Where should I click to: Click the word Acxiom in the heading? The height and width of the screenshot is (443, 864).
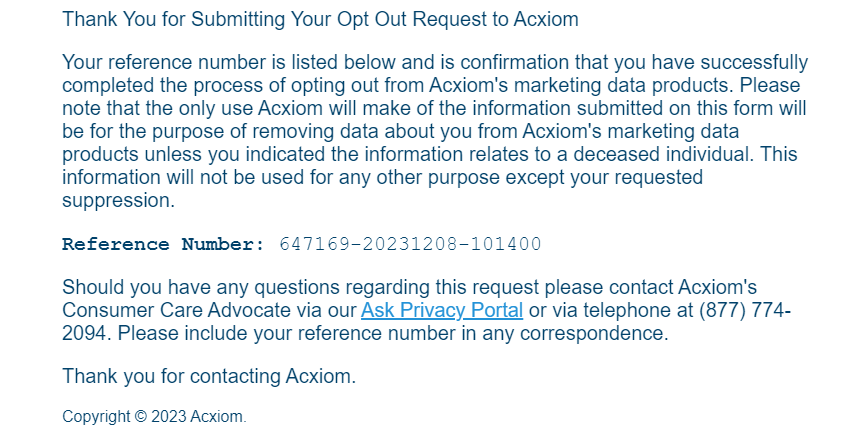click(546, 19)
